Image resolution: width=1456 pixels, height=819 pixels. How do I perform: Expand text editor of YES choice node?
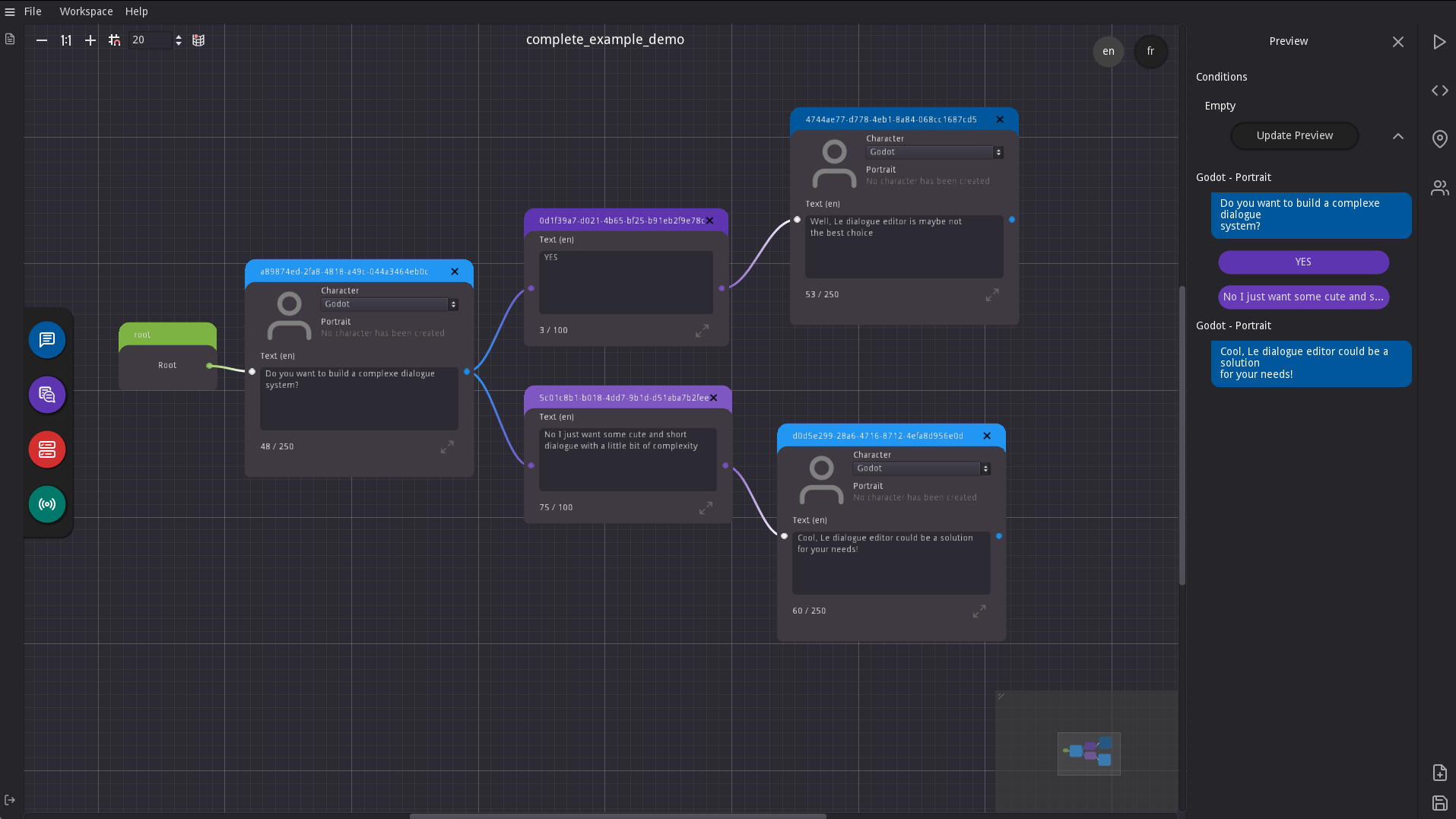coord(702,331)
